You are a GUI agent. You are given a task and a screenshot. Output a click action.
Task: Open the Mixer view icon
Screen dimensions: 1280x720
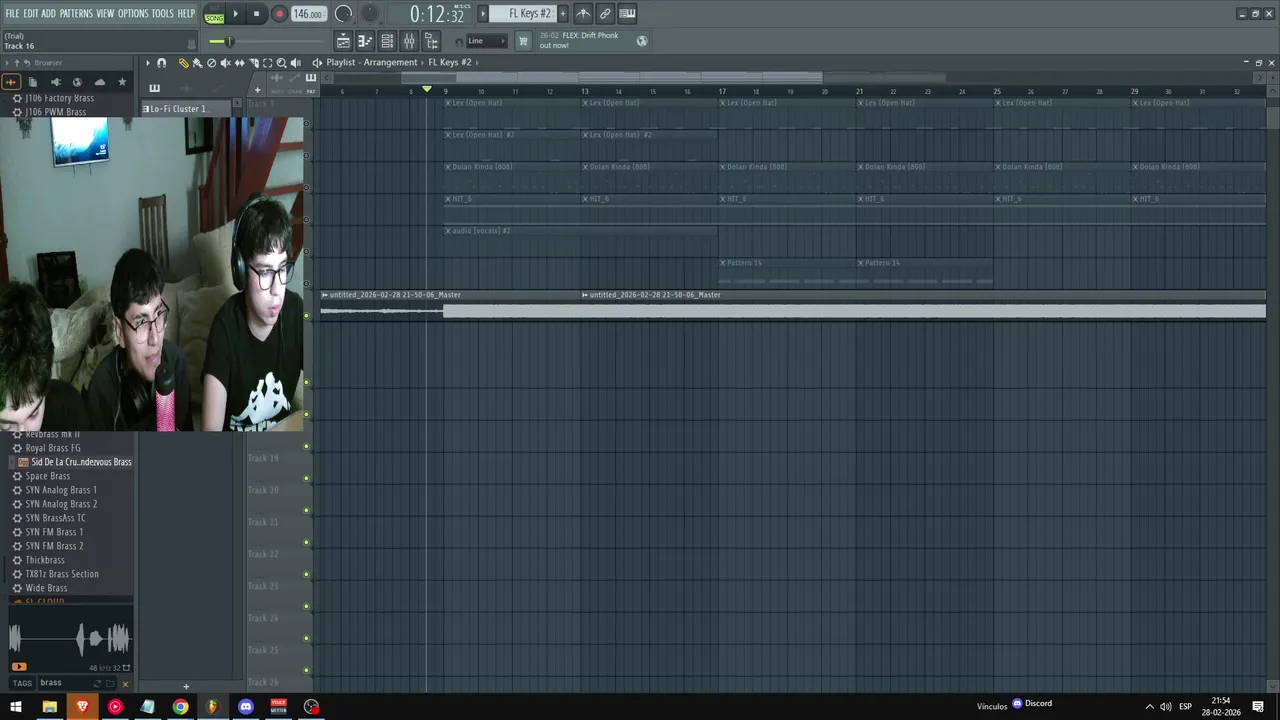coord(409,41)
